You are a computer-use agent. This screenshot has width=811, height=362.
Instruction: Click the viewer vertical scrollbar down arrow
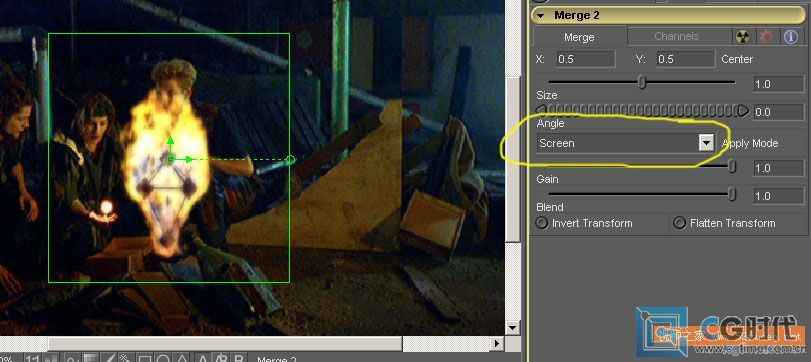point(512,327)
